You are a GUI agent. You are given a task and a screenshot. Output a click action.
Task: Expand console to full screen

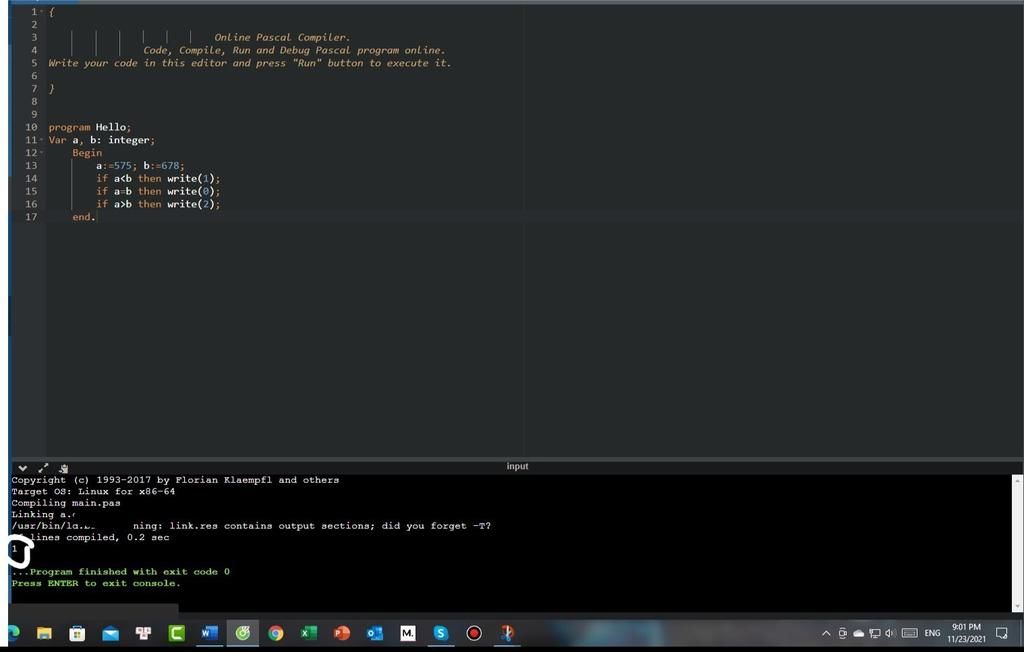pyautogui.click(x=43, y=468)
